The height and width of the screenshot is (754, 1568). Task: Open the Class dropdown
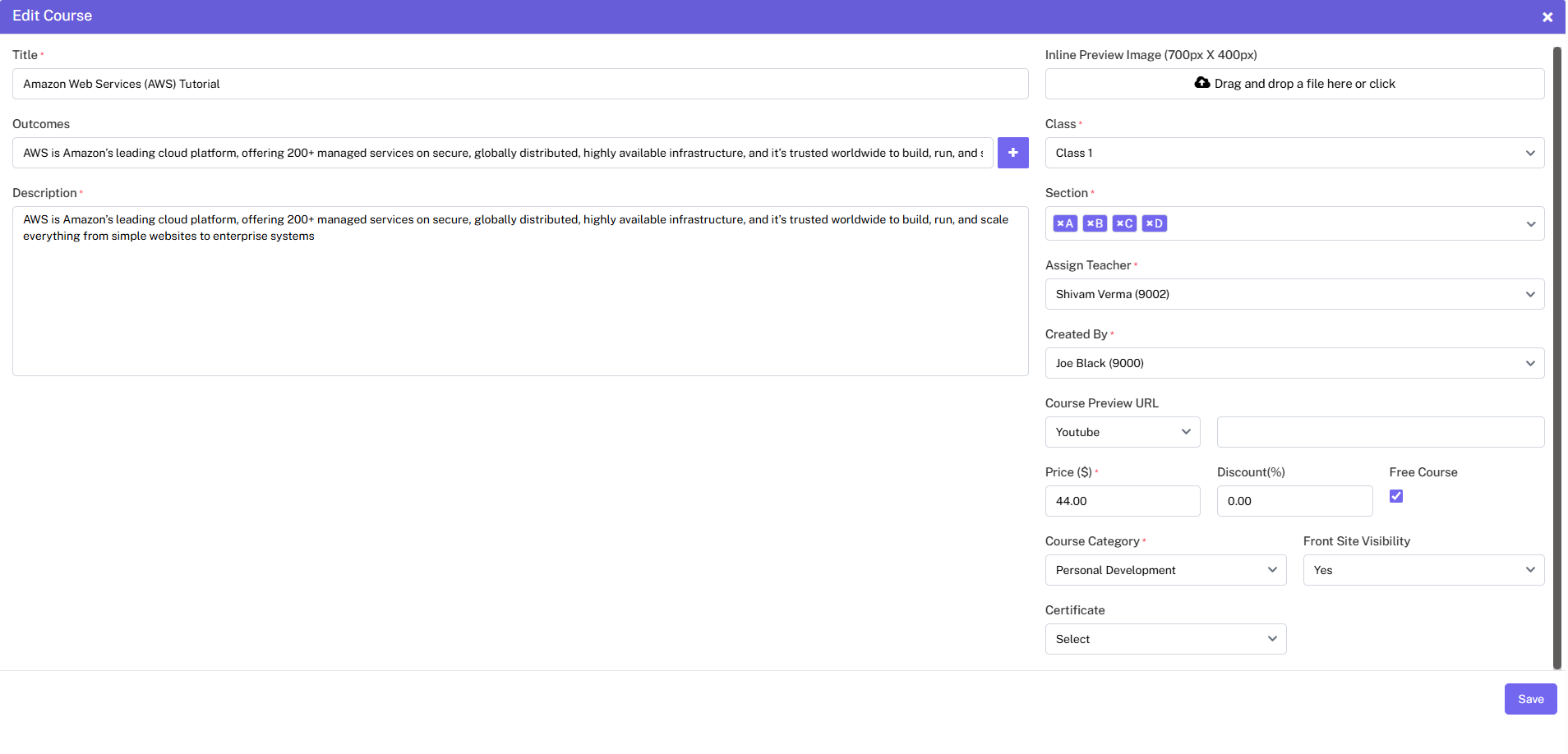[x=1294, y=153]
